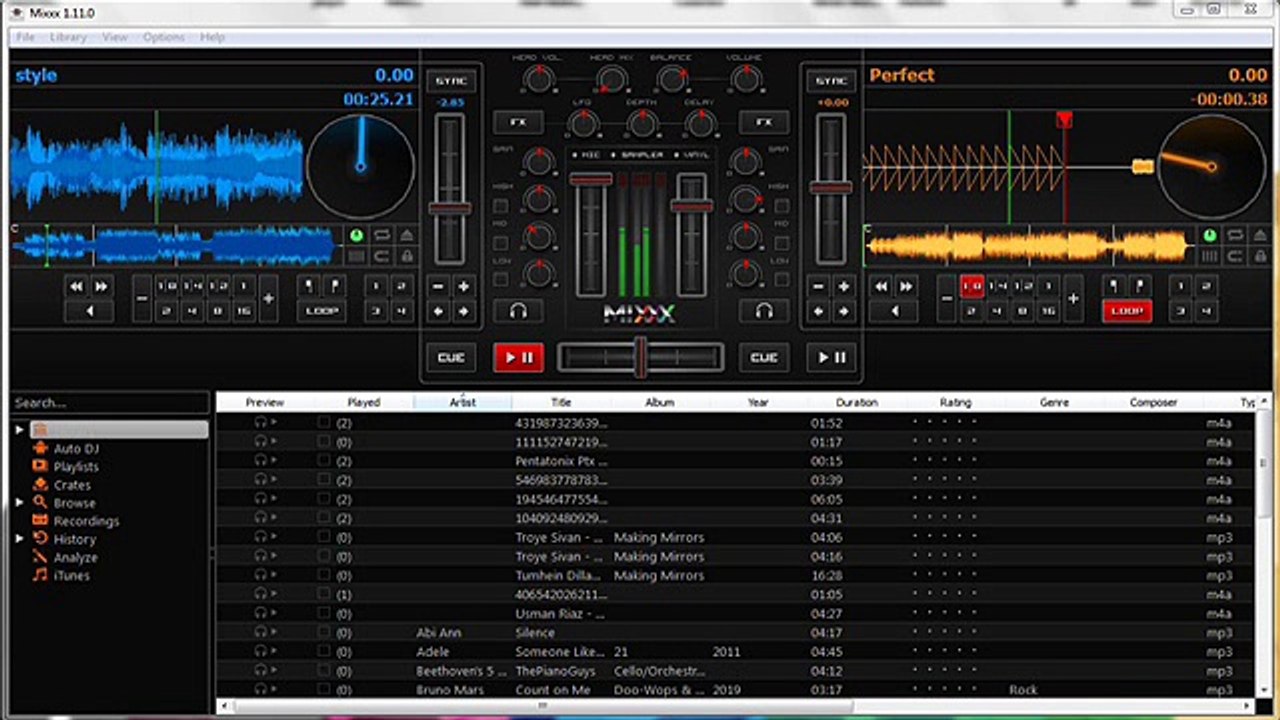Image resolution: width=1280 pixels, height=720 pixels.
Task: Toggle repeat on the right deck
Action: (x=1237, y=235)
